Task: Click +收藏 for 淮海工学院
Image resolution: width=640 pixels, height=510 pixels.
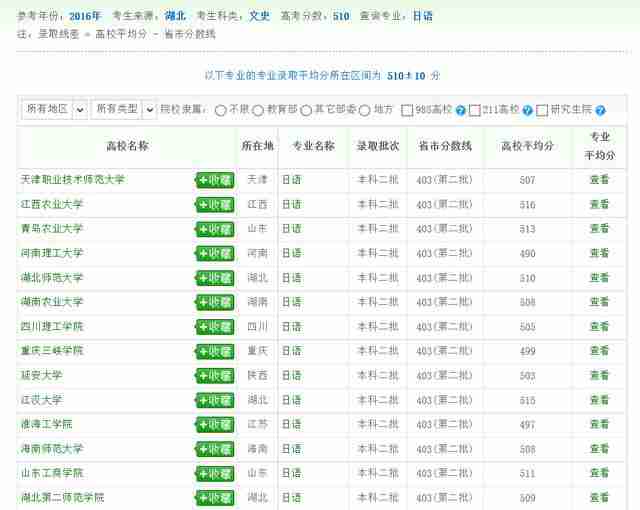Action: click(x=215, y=425)
